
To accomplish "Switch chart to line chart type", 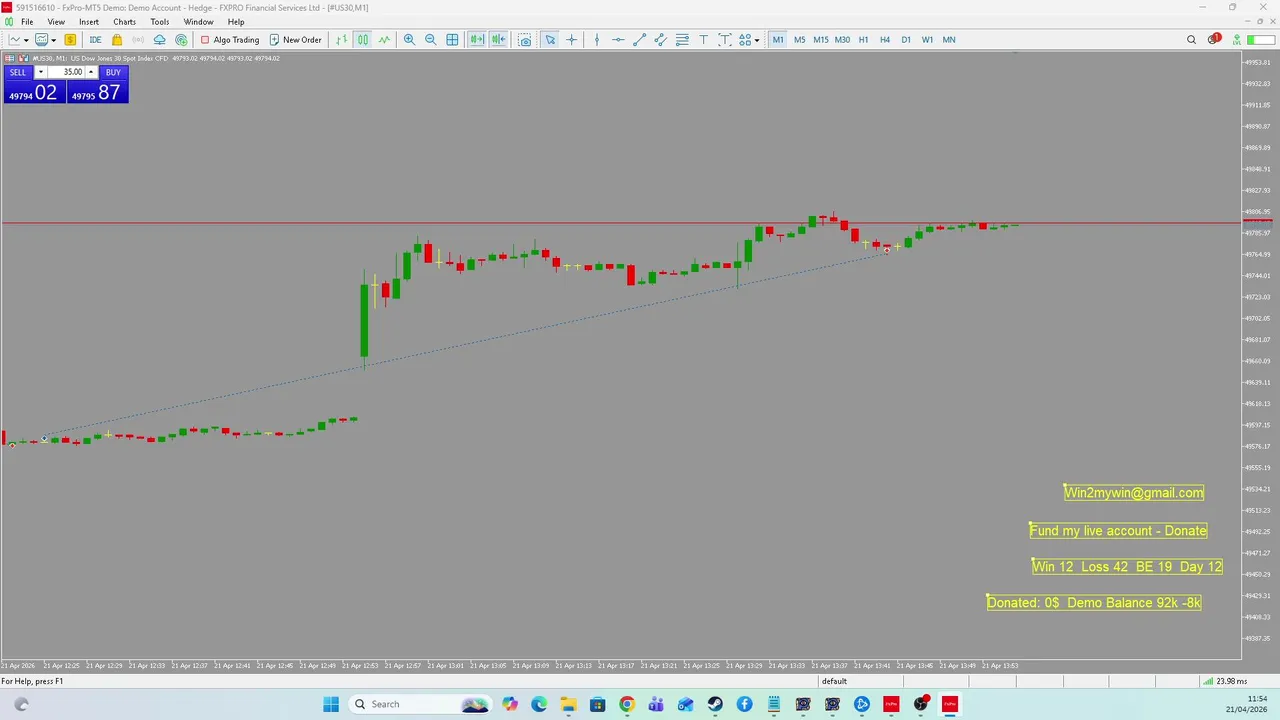I will point(384,40).
